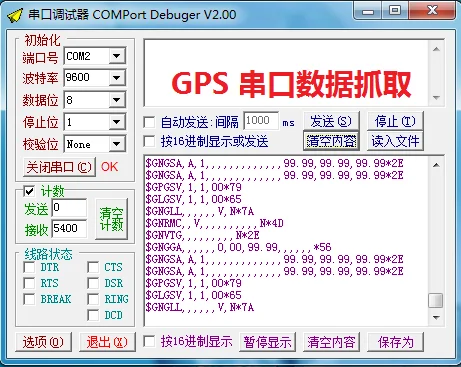This screenshot has height=367, width=461.
Task: Open the 校验位 None dropdown
Action: 117,144
